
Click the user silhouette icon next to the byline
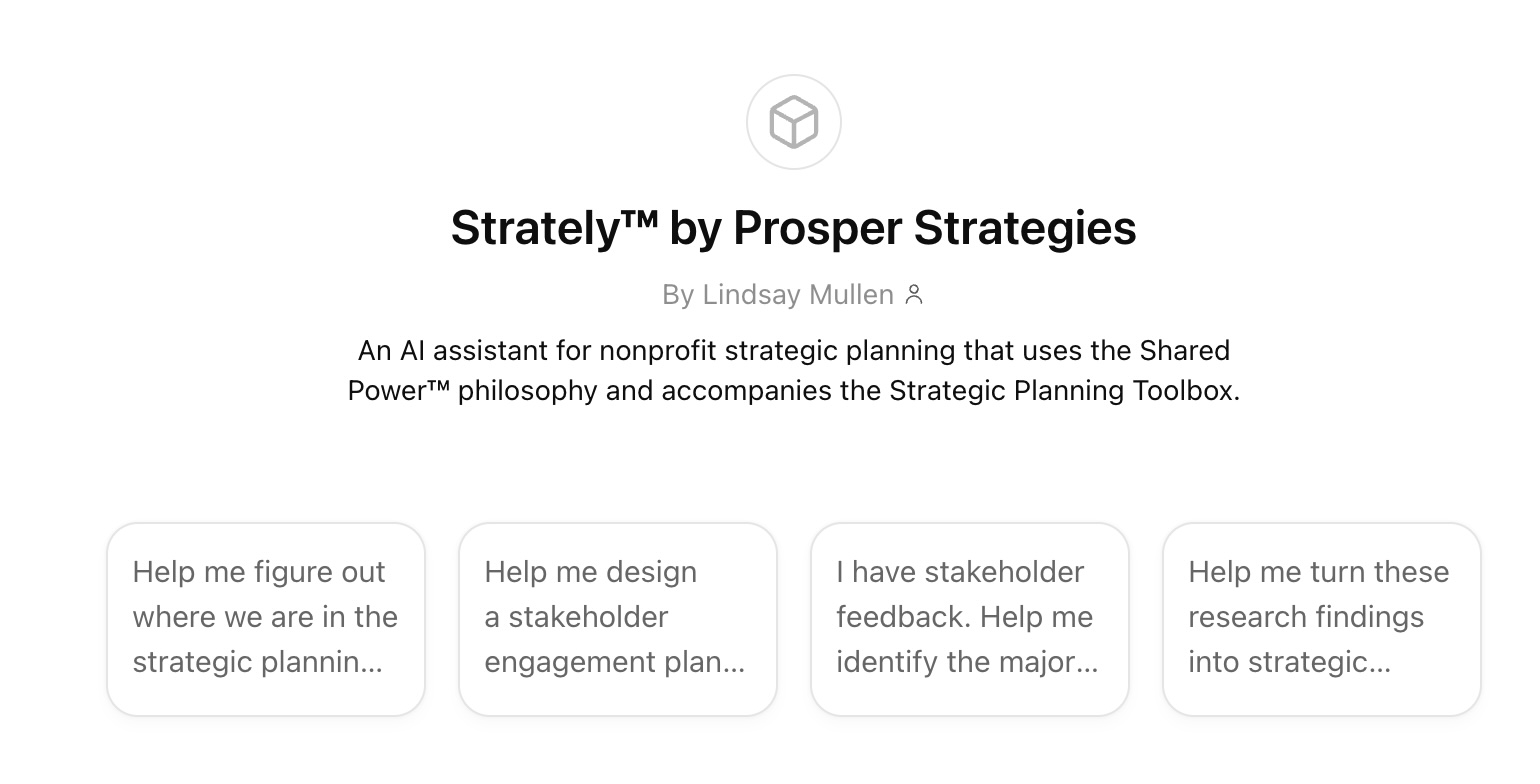913,295
